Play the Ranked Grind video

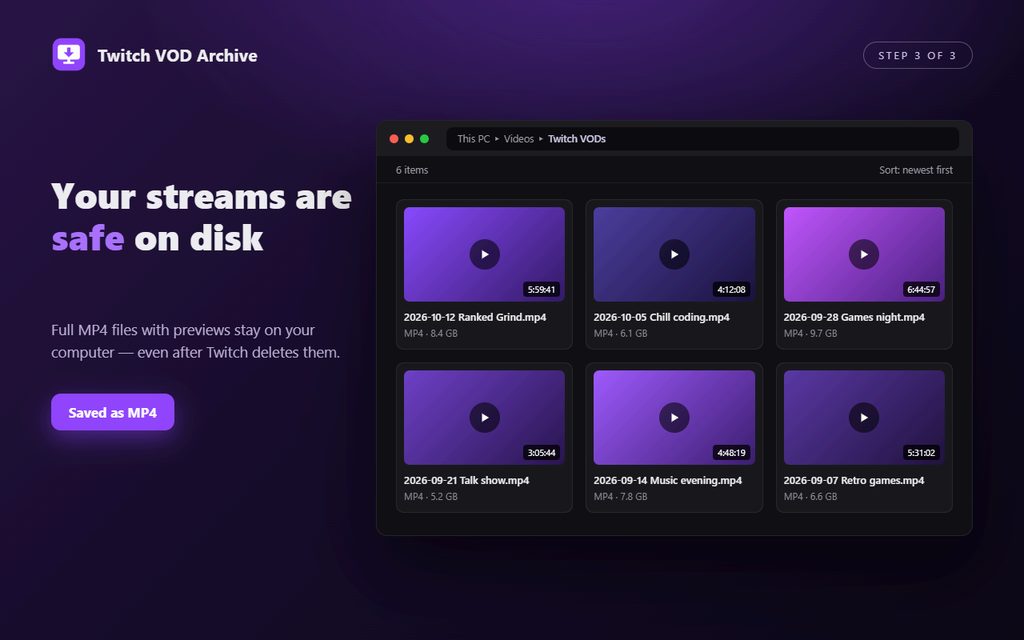pyautogui.click(x=485, y=254)
